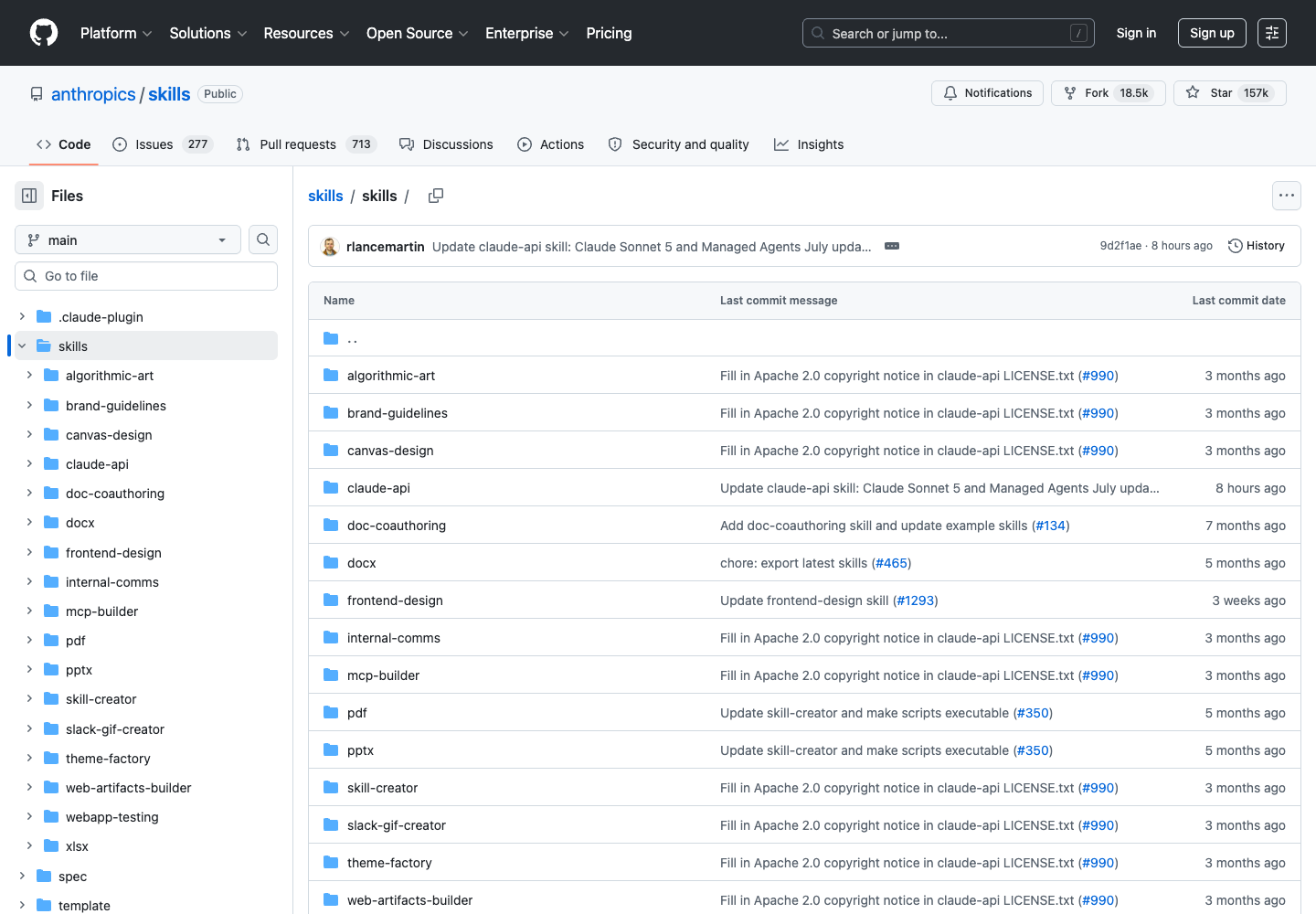Open the frontend-design folder in the list
The width and height of the screenshot is (1316, 914).
point(395,600)
